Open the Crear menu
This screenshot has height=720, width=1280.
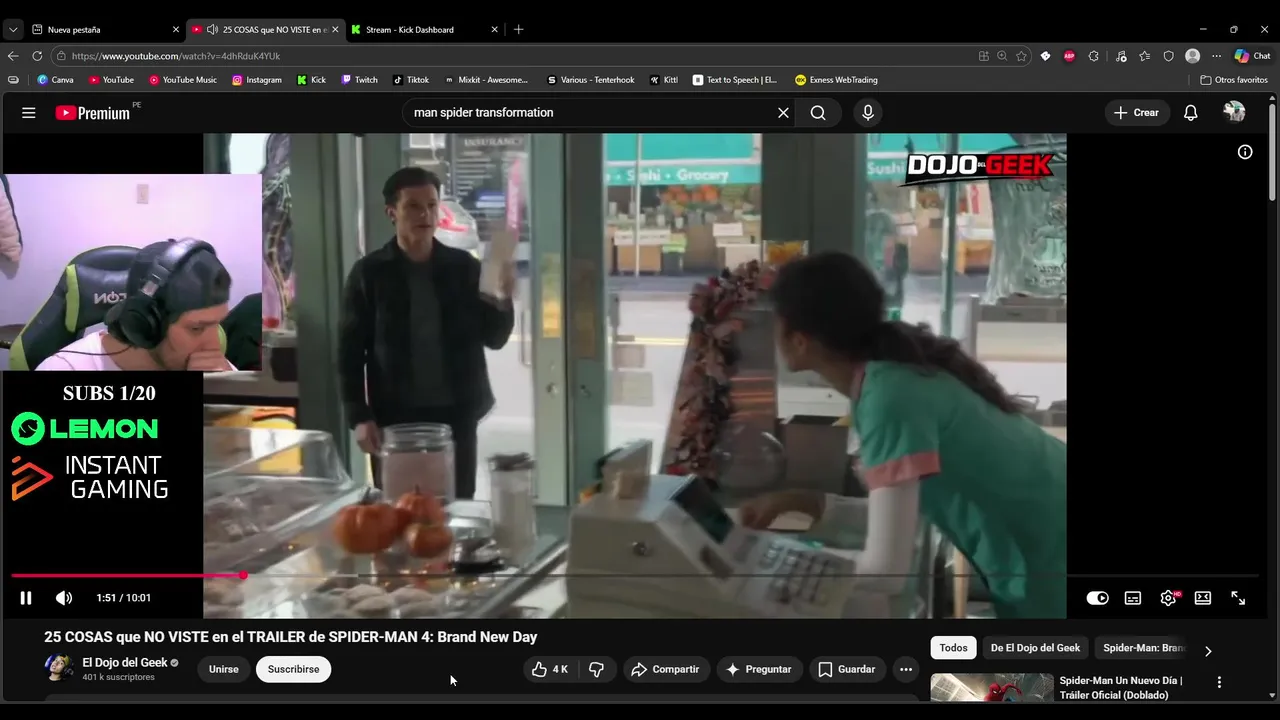coord(1136,113)
